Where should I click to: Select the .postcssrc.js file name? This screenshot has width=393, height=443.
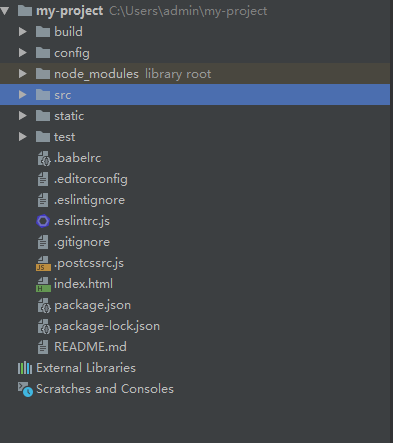click(89, 263)
